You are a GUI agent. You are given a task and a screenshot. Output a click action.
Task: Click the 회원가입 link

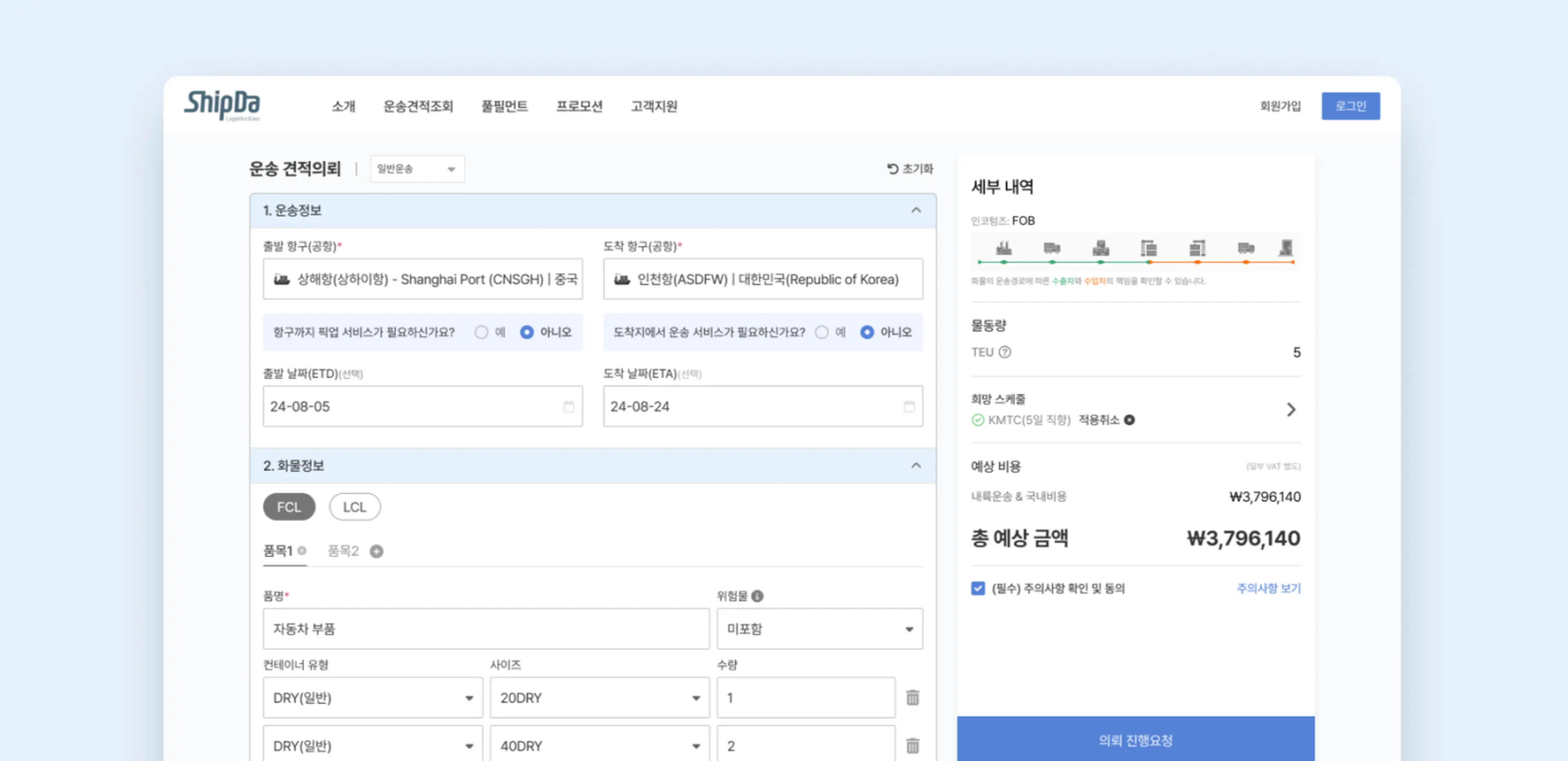1280,106
